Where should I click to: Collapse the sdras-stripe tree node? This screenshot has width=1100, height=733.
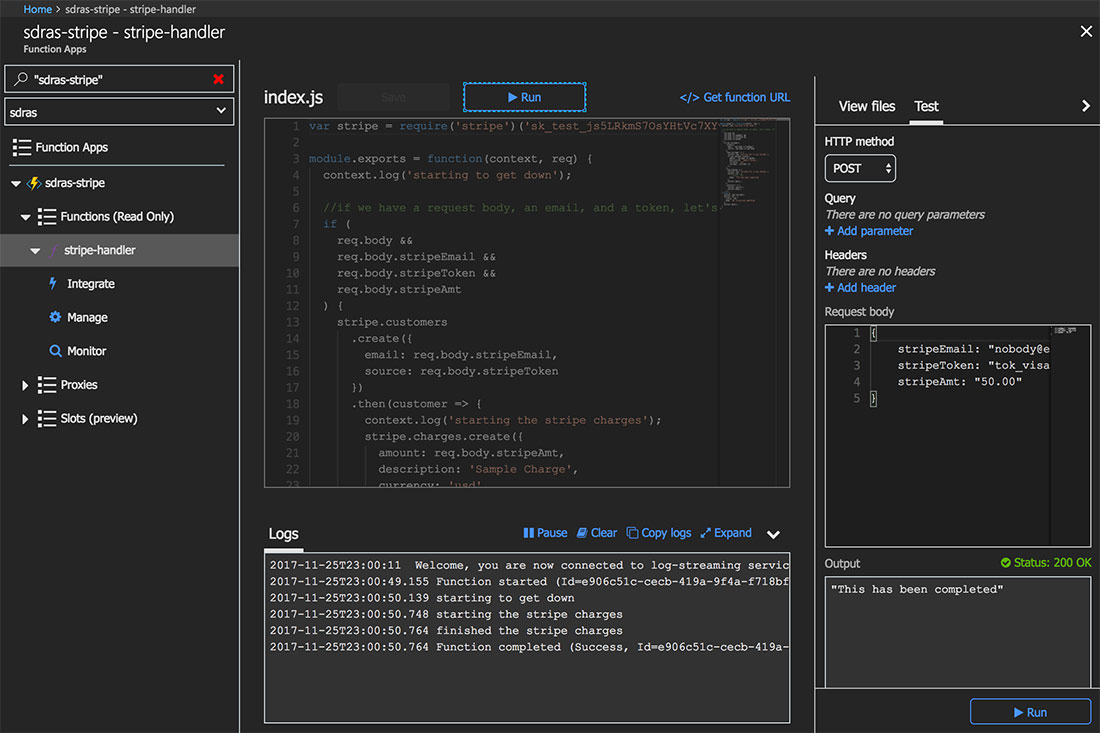pos(15,184)
